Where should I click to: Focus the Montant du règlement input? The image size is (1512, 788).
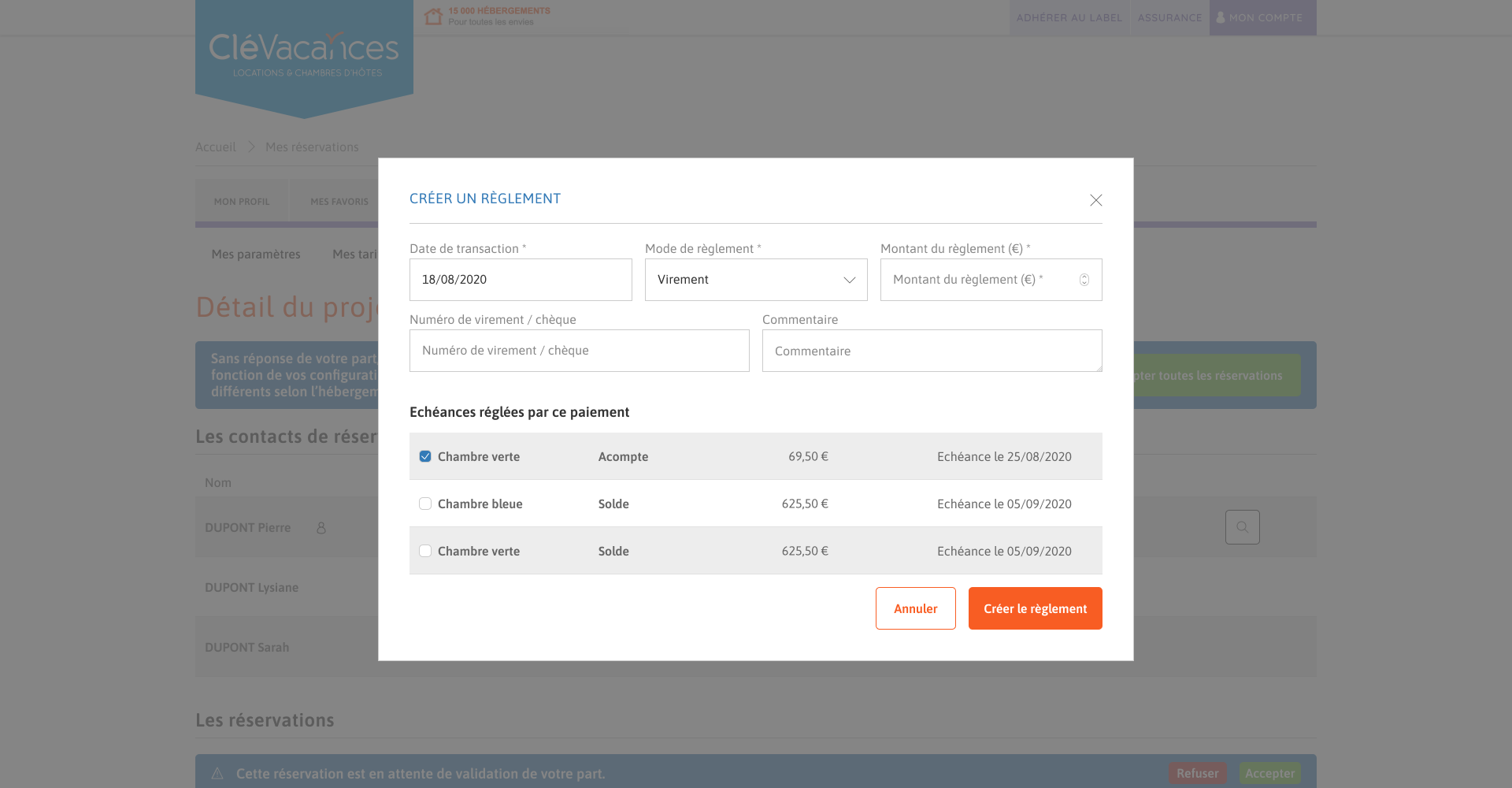pos(991,280)
